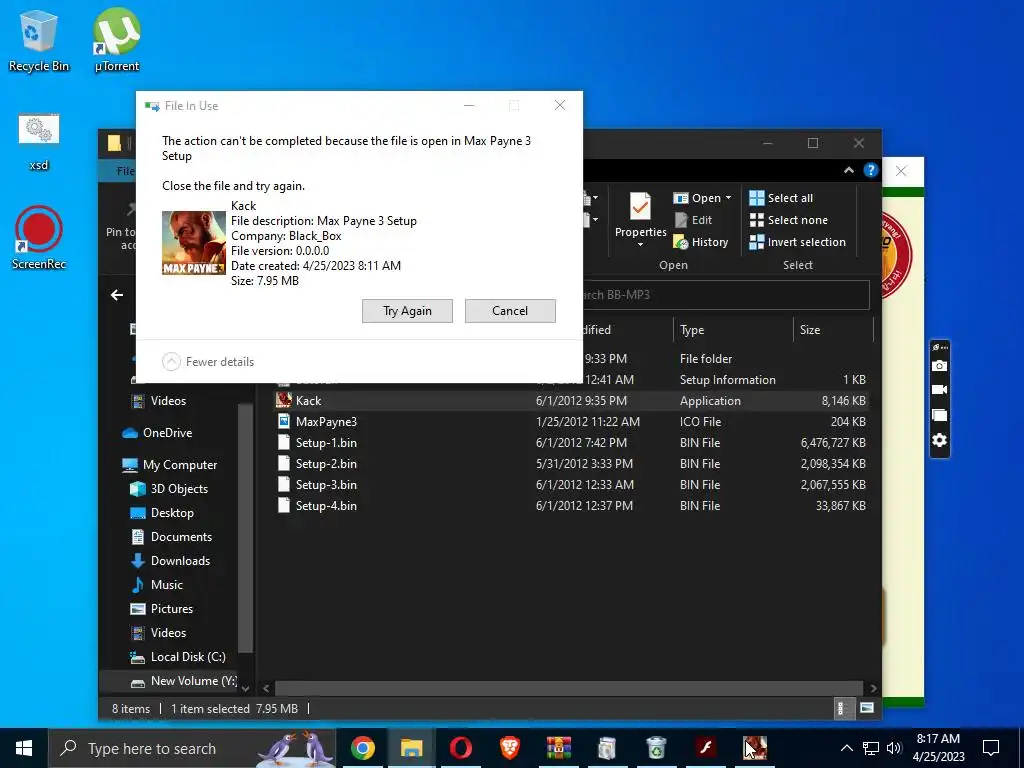Select the MaxPayne3 ICO file

pos(571,422)
